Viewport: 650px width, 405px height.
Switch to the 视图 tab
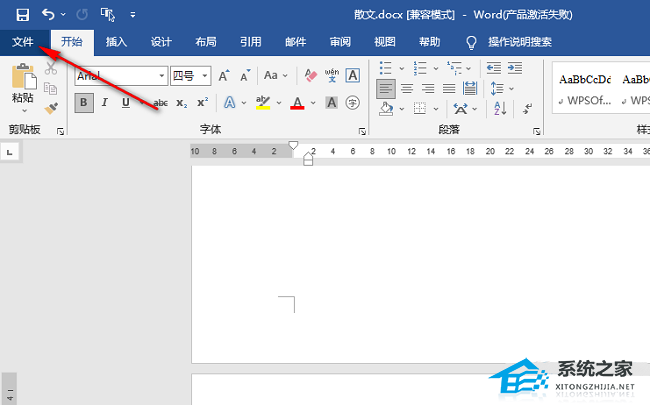coord(385,42)
